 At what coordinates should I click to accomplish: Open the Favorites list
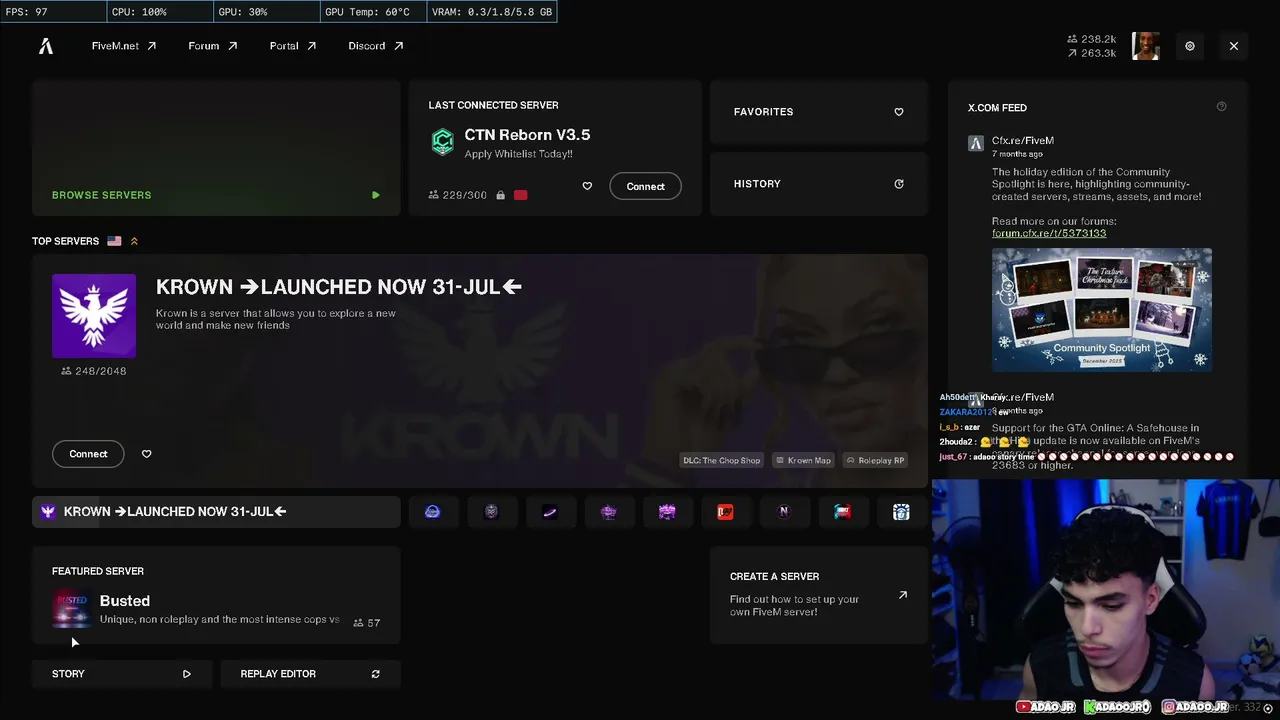click(819, 112)
